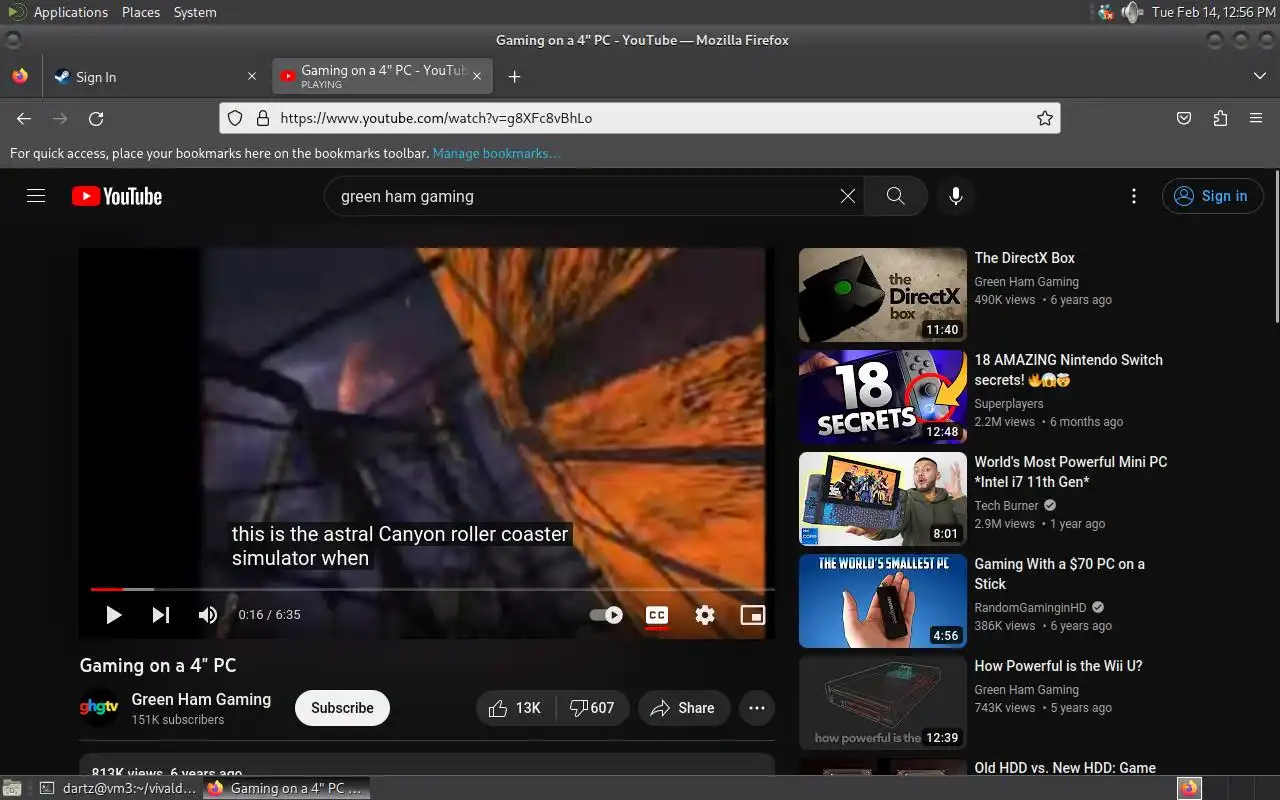Select the Gaming on a 4" PC tab
This screenshot has height=800, width=1280.
click(383, 77)
